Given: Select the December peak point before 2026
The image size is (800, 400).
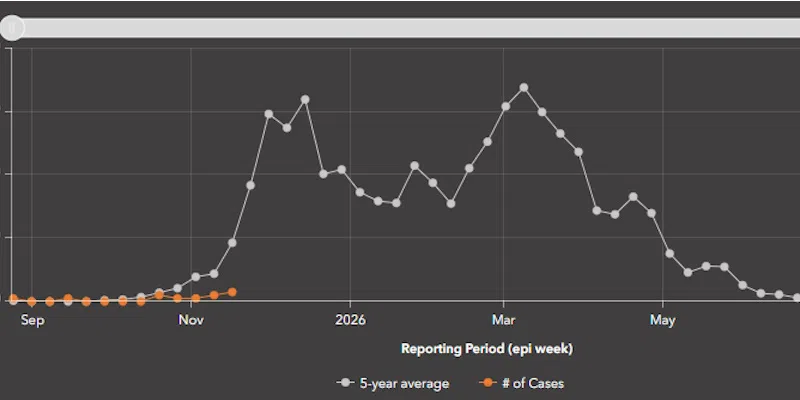Looking at the screenshot, I should tap(305, 100).
